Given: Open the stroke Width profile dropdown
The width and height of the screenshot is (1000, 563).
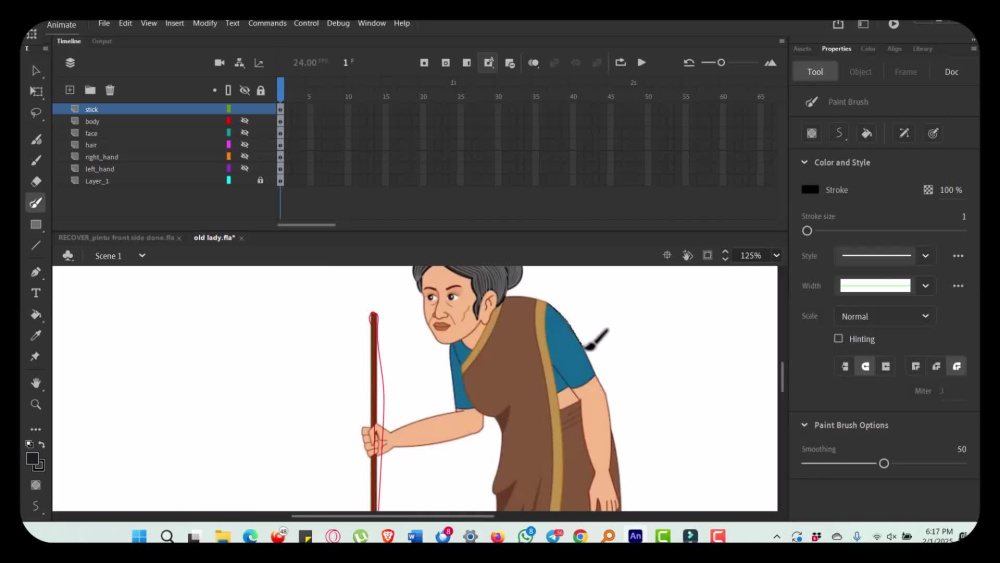Looking at the screenshot, I should [x=925, y=286].
